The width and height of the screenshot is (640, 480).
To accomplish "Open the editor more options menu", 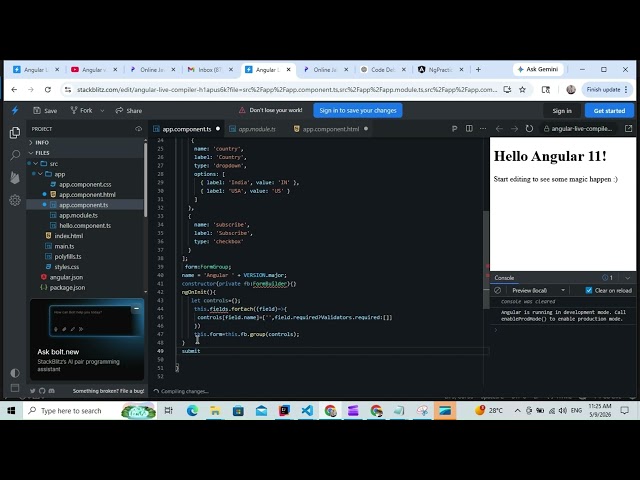I will coord(483,129).
